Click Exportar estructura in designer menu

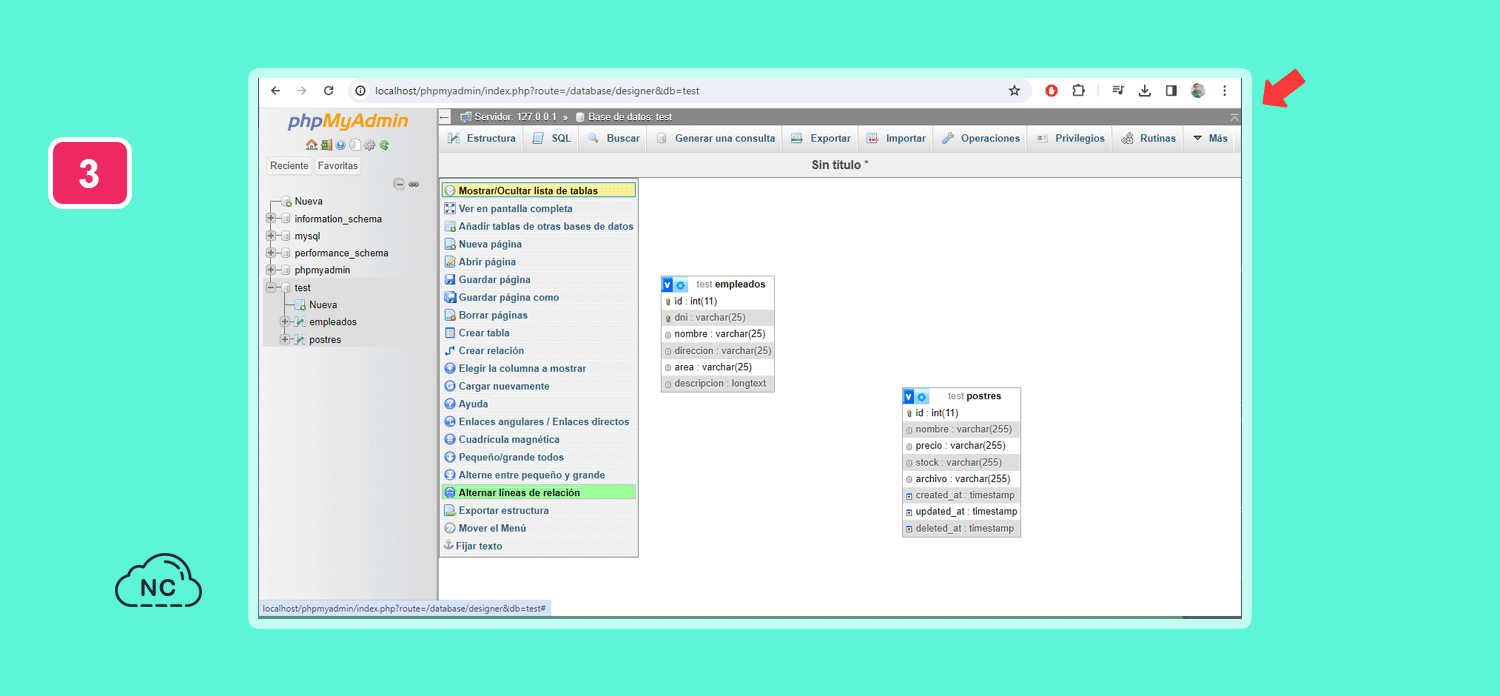538,511
